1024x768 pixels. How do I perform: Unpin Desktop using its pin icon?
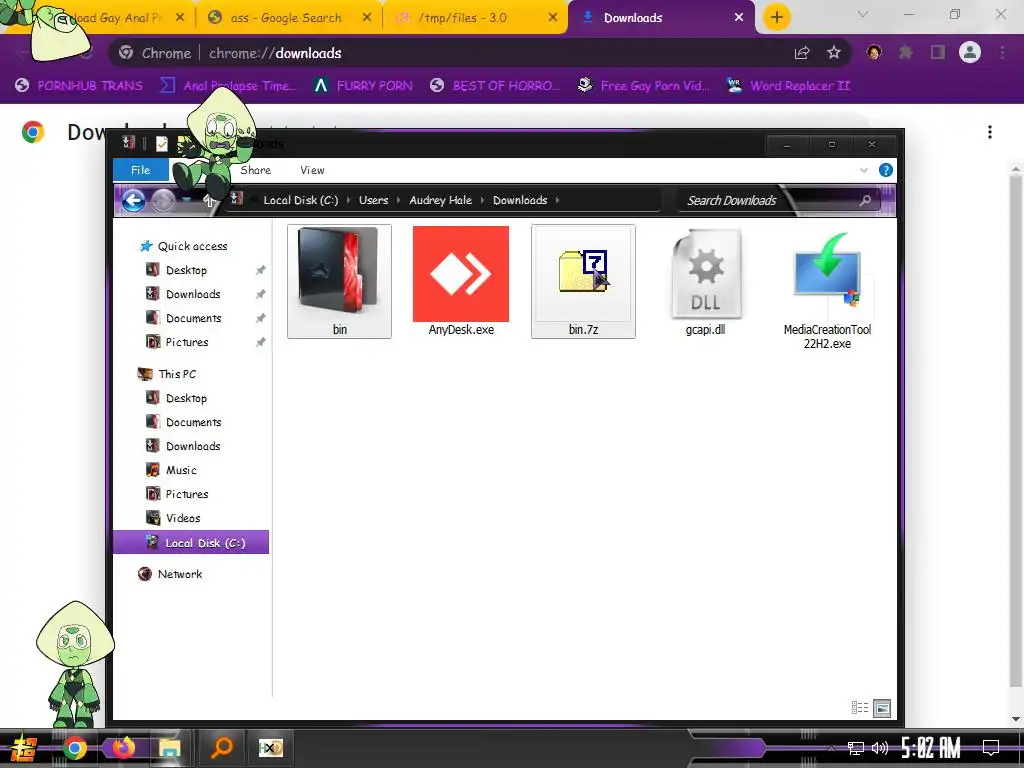point(260,270)
